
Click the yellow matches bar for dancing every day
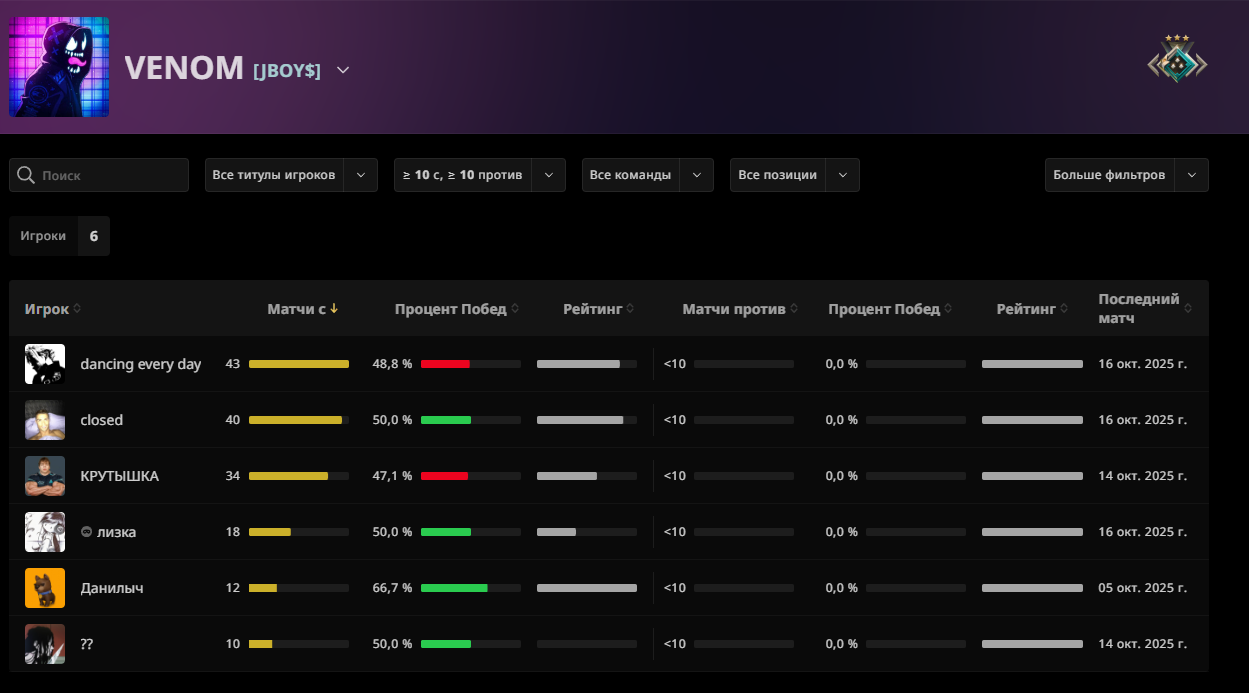[x=299, y=364]
